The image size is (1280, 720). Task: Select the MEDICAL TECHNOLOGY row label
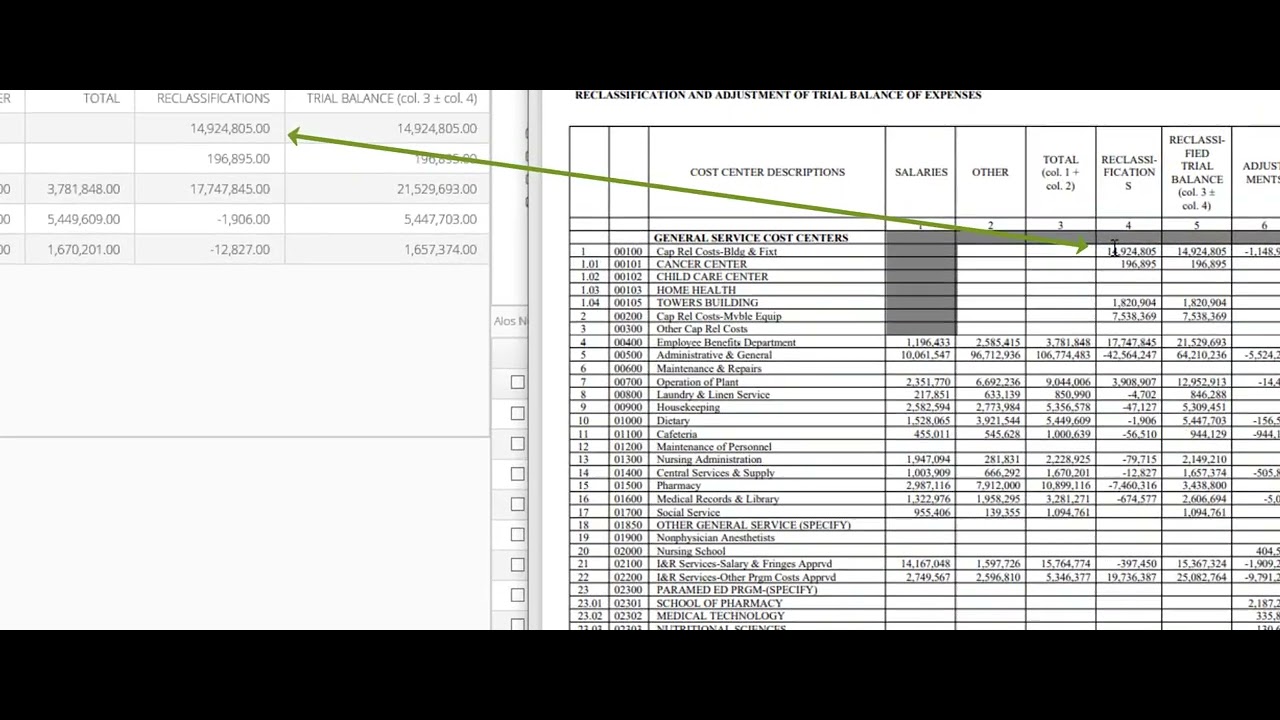click(720, 616)
